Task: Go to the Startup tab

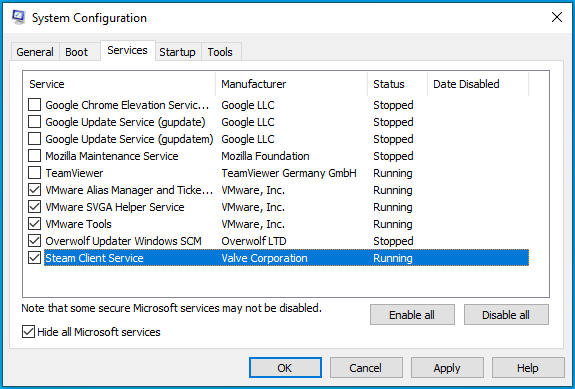Action: (177, 52)
